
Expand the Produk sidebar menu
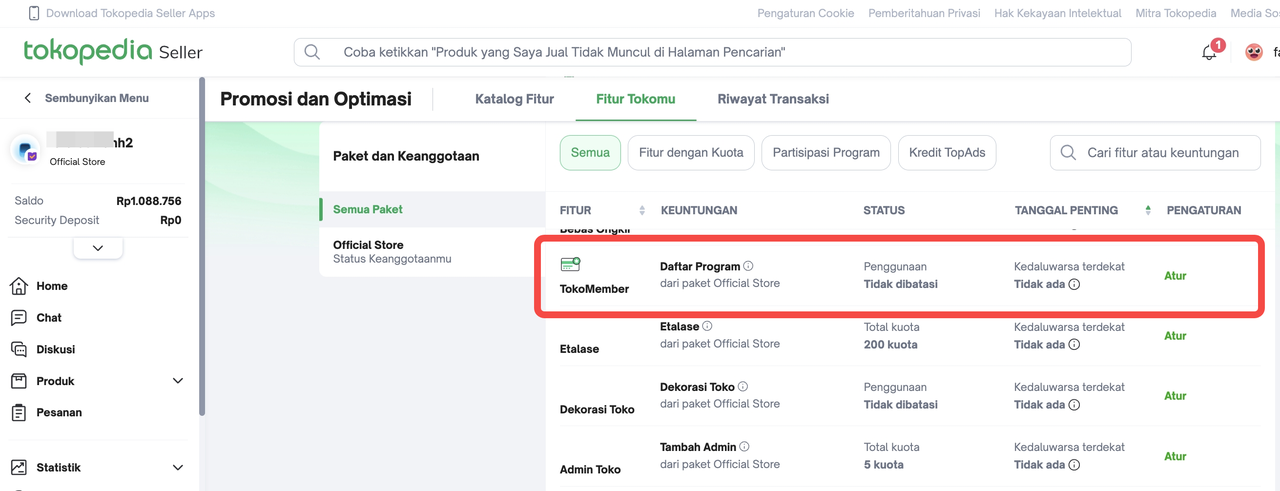coord(178,381)
